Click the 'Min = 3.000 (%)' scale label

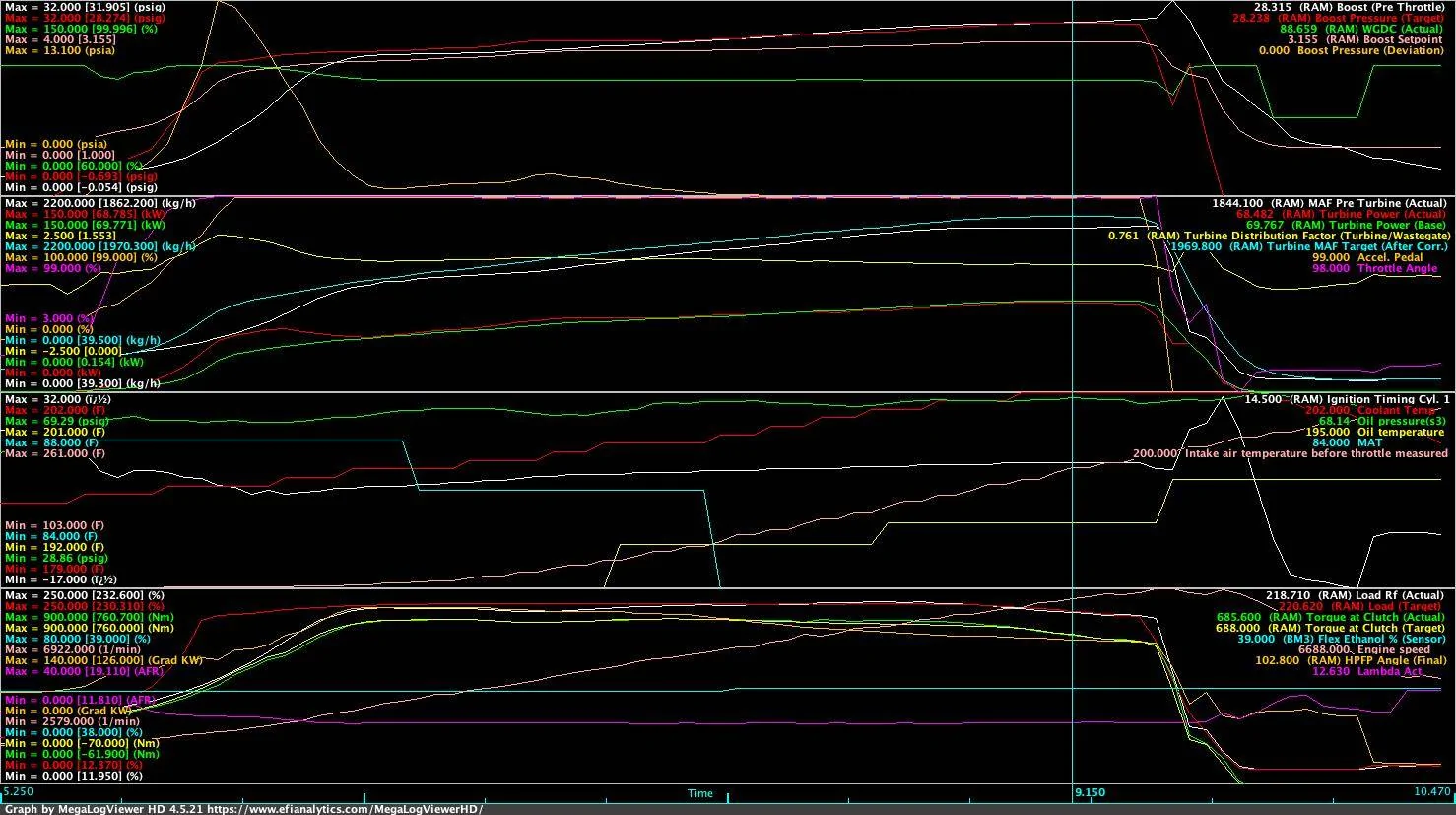coord(49,318)
